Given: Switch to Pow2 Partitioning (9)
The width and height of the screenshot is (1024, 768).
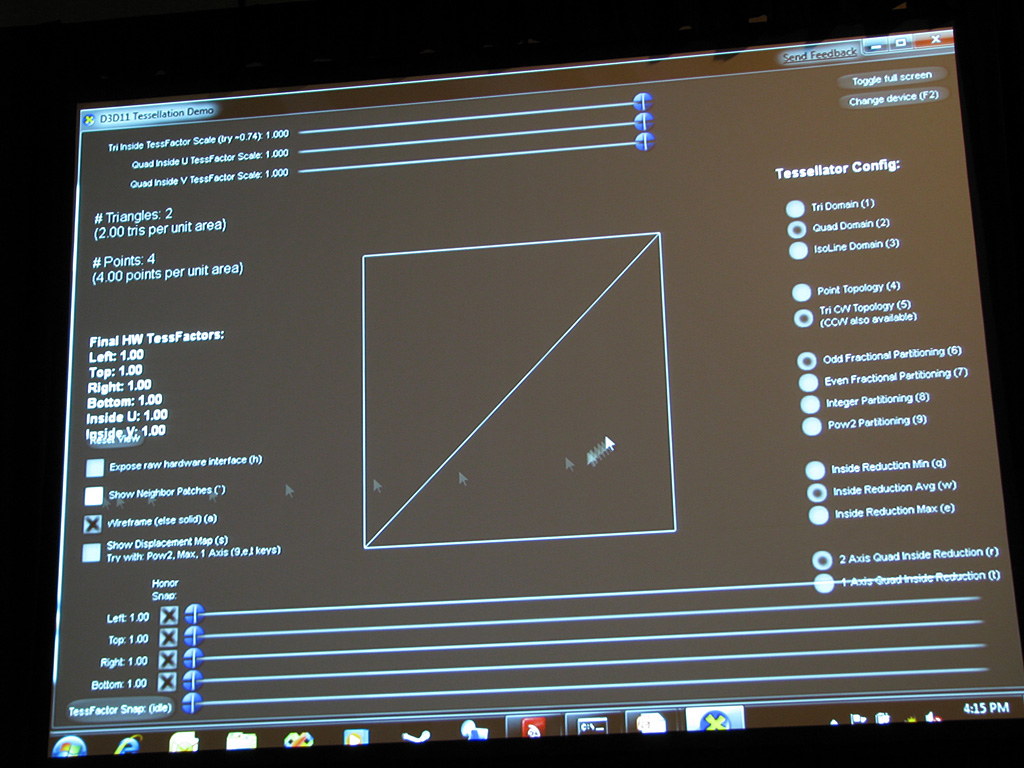Looking at the screenshot, I should point(811,426).
